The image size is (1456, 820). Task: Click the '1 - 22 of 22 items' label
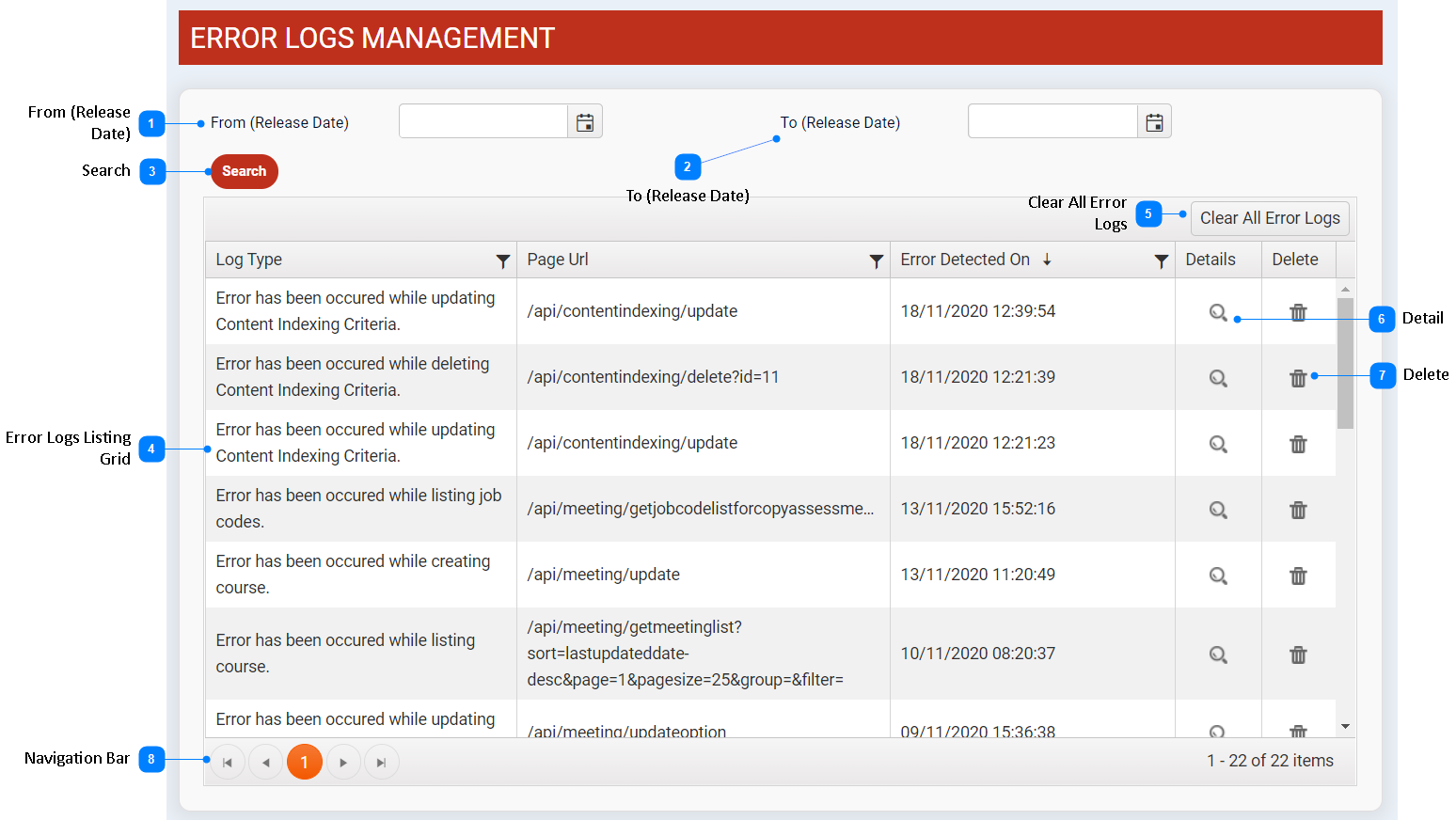pyautogui.click(x=1270, y=761)
